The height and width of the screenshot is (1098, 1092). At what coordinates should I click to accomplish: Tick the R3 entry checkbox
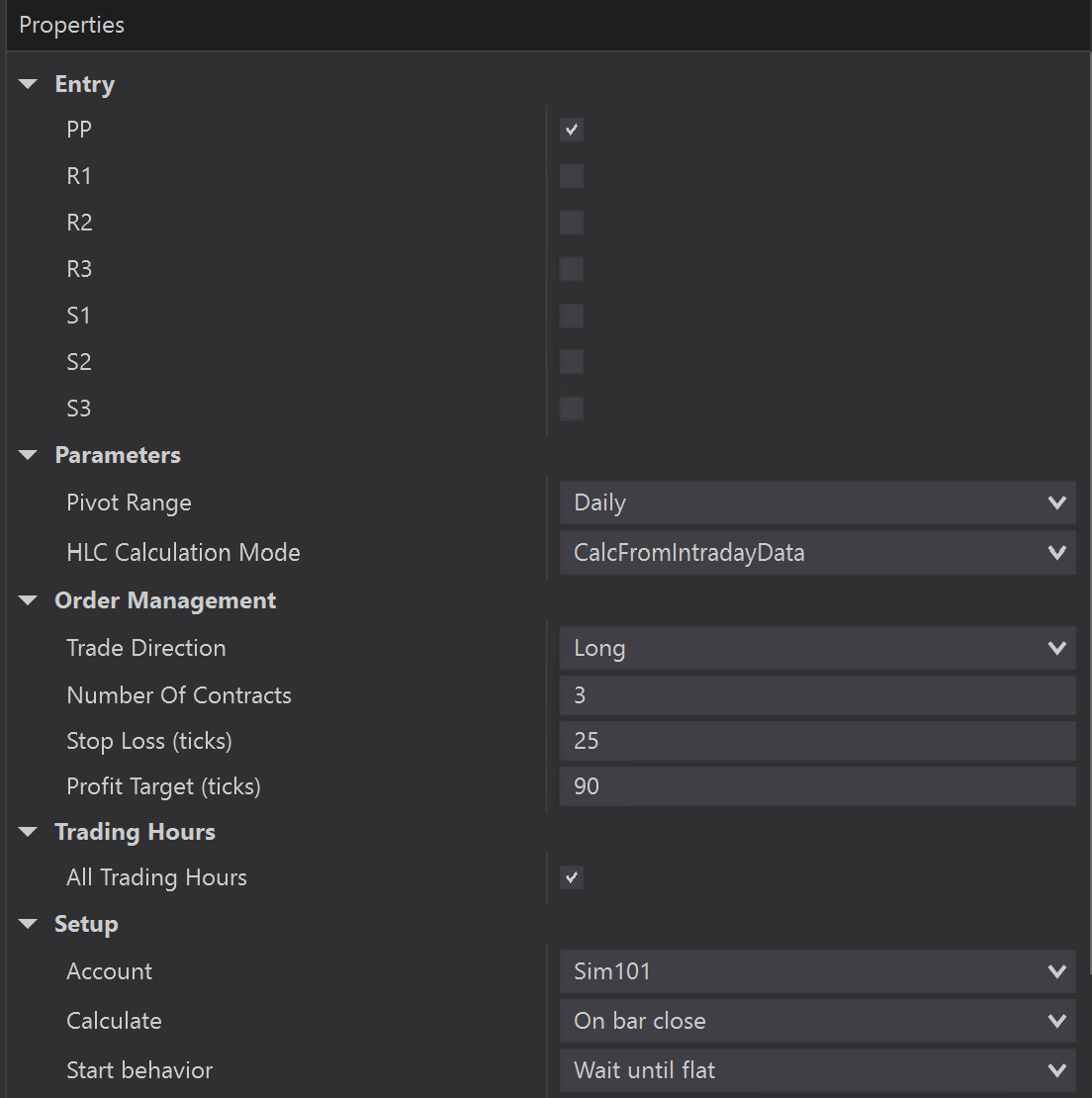pos(571,269)
